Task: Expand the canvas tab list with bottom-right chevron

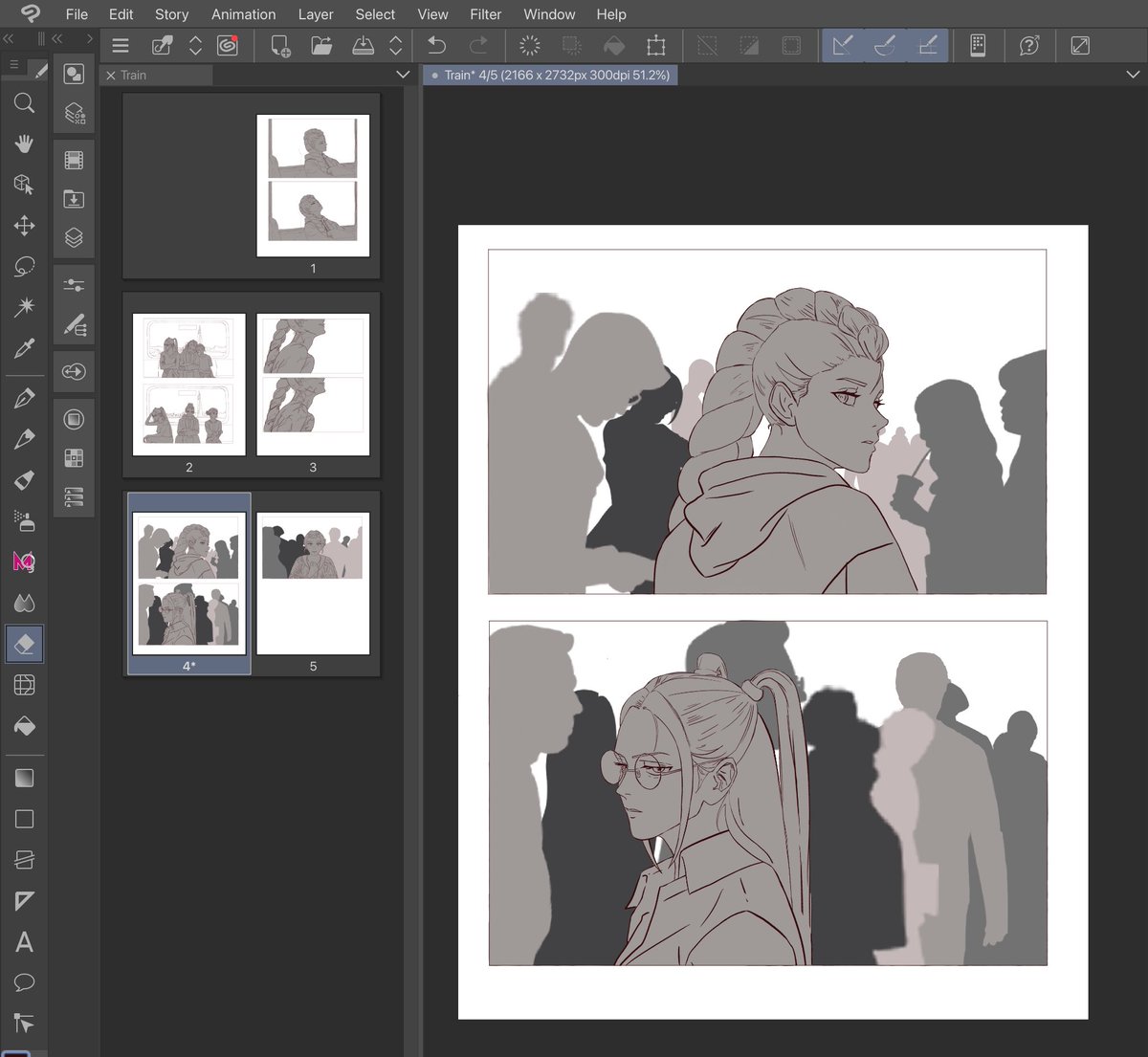Action: point(1133,75)
